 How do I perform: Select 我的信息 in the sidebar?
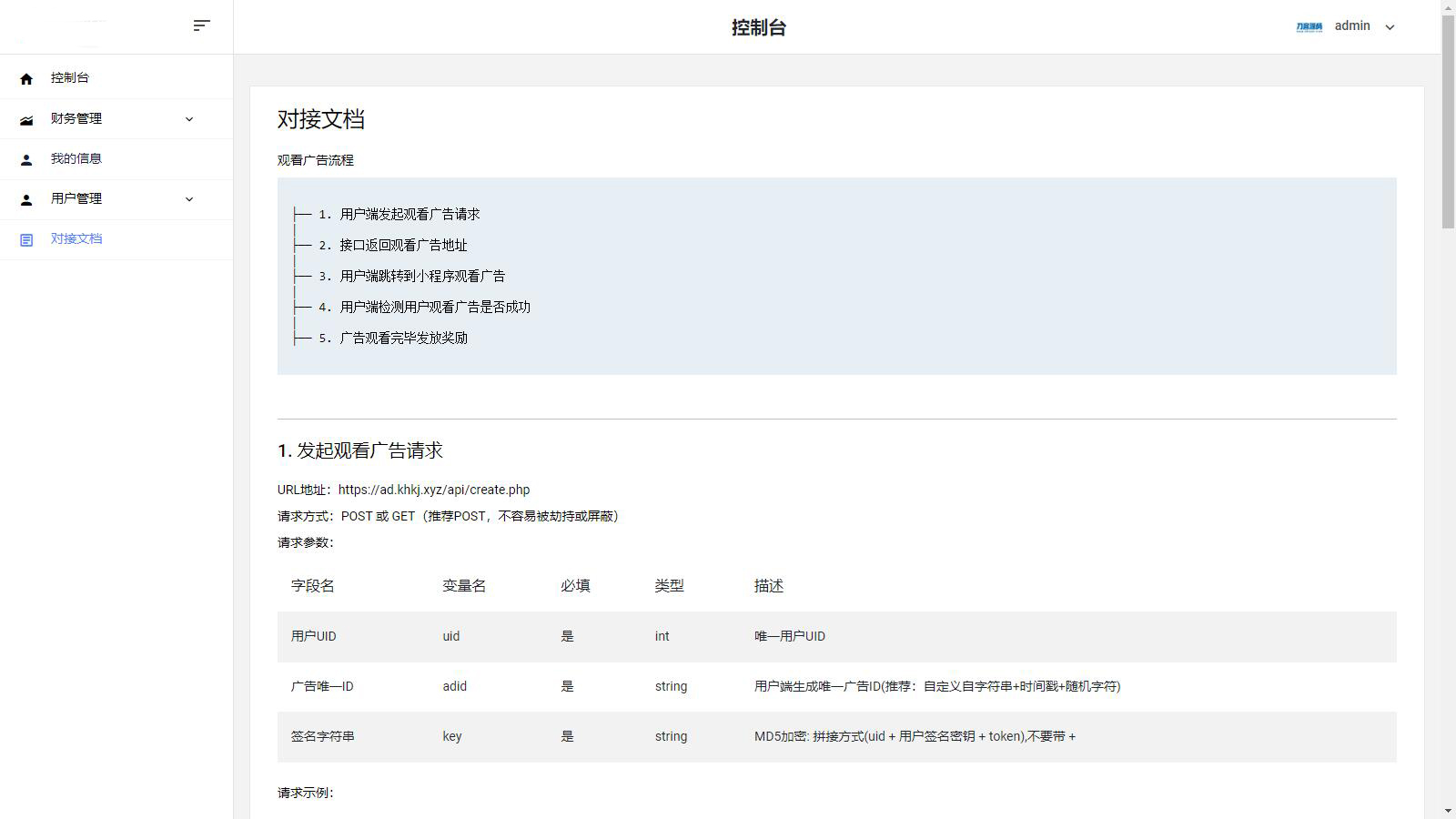pyautogui.click(x=116, y=159)
